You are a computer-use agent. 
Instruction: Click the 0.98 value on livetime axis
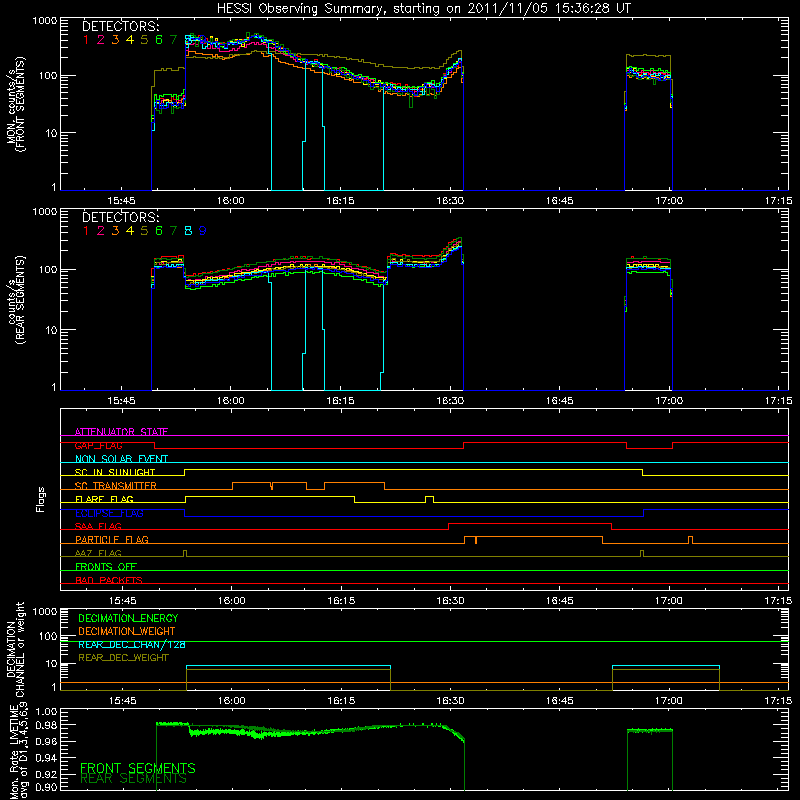coord(46,724)
